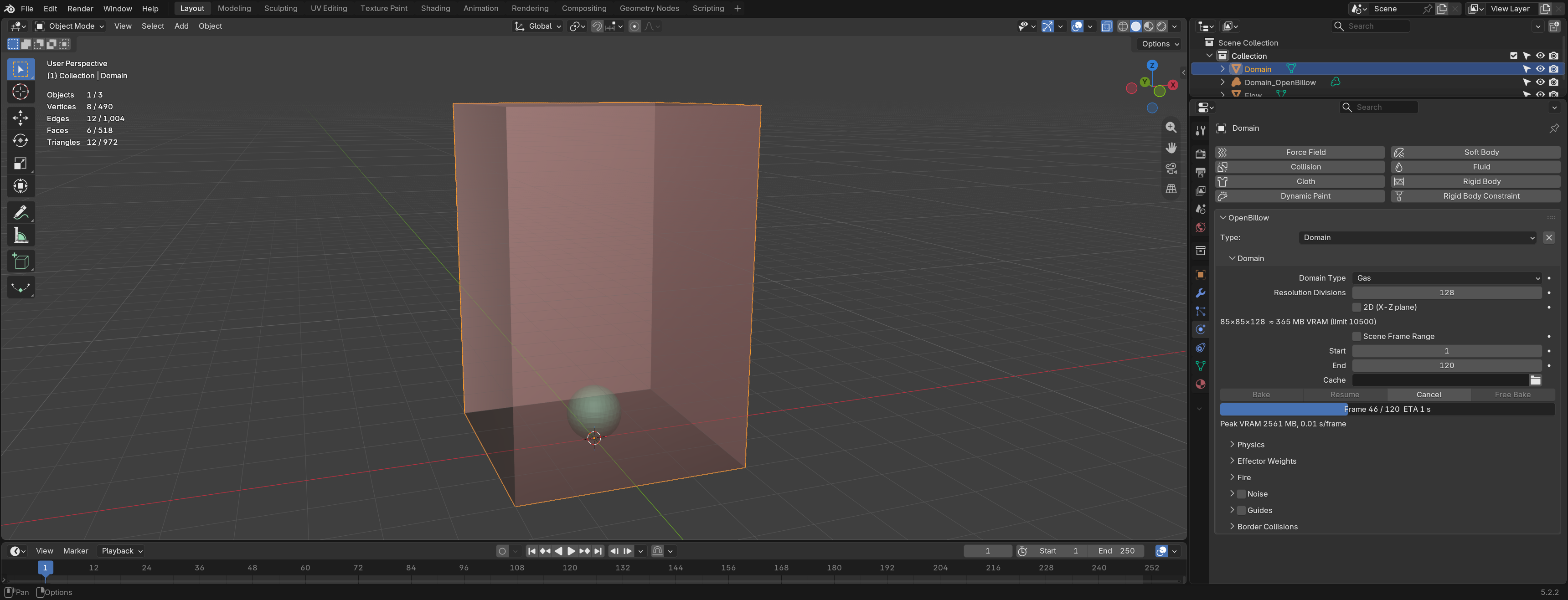Enable the Noise checkbox
This screenshot has width=1568, height=600.
pyautogui.click(x=1241, y=494)
